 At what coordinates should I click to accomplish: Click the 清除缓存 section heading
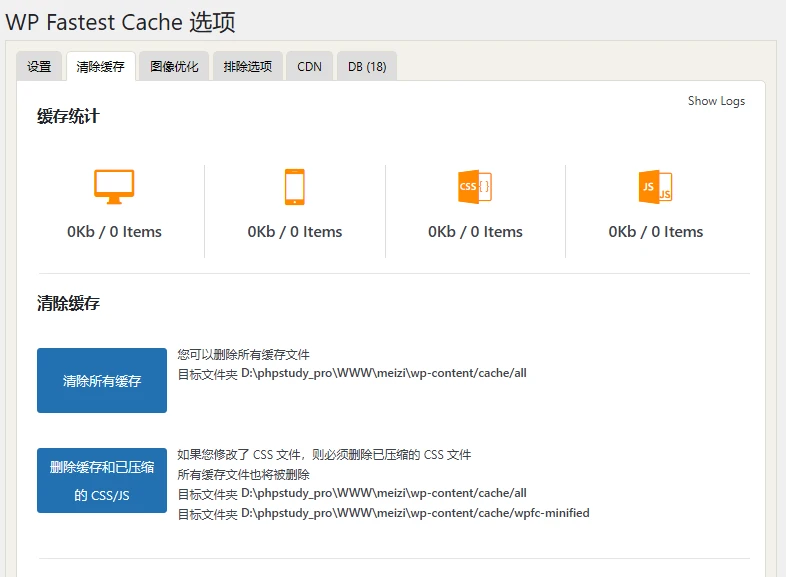coord(68,303)
